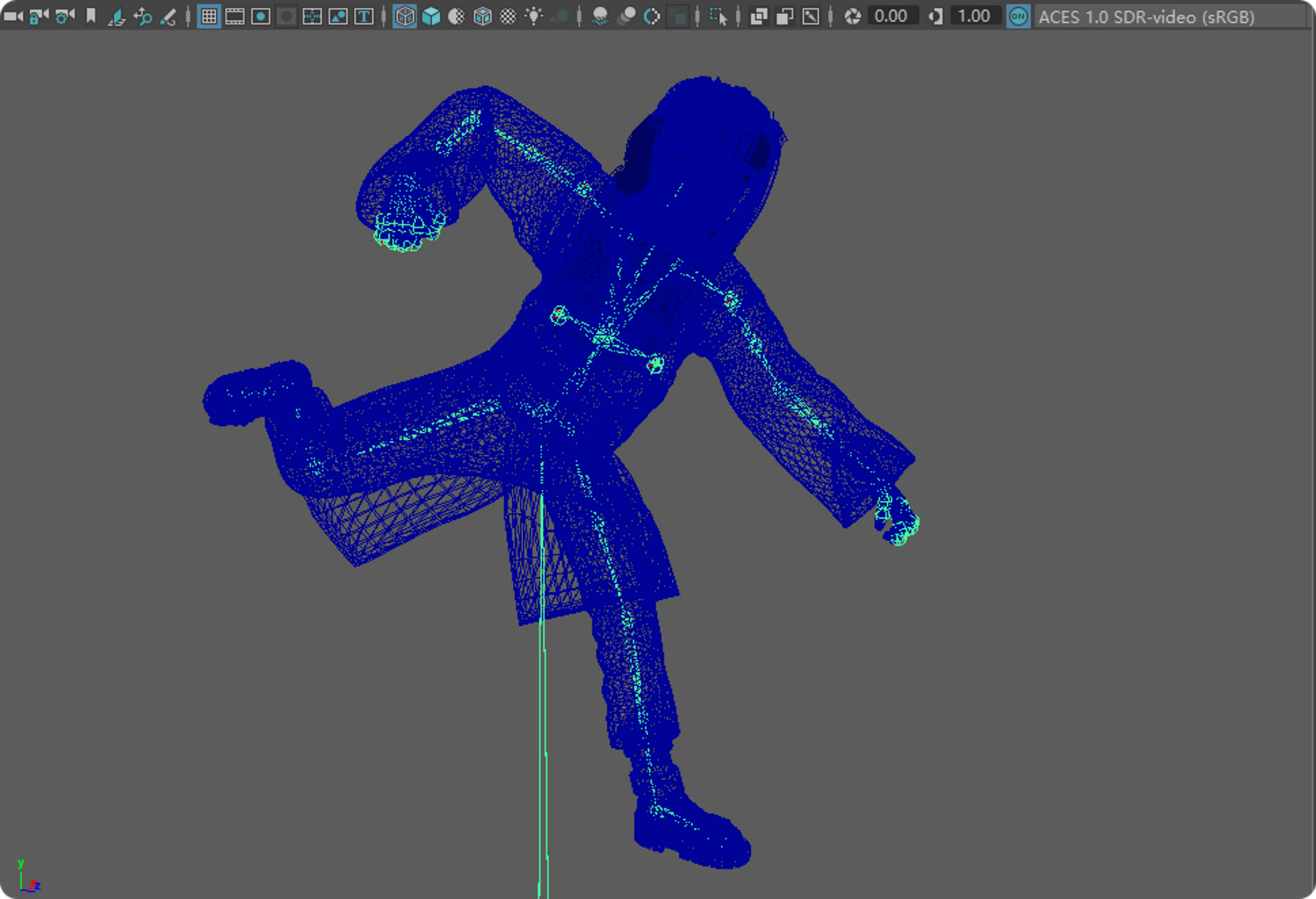The width and height of the screenshot is (1316, 899).
Task: Toggle Textured display checker icon
Action: pos(508,16)
